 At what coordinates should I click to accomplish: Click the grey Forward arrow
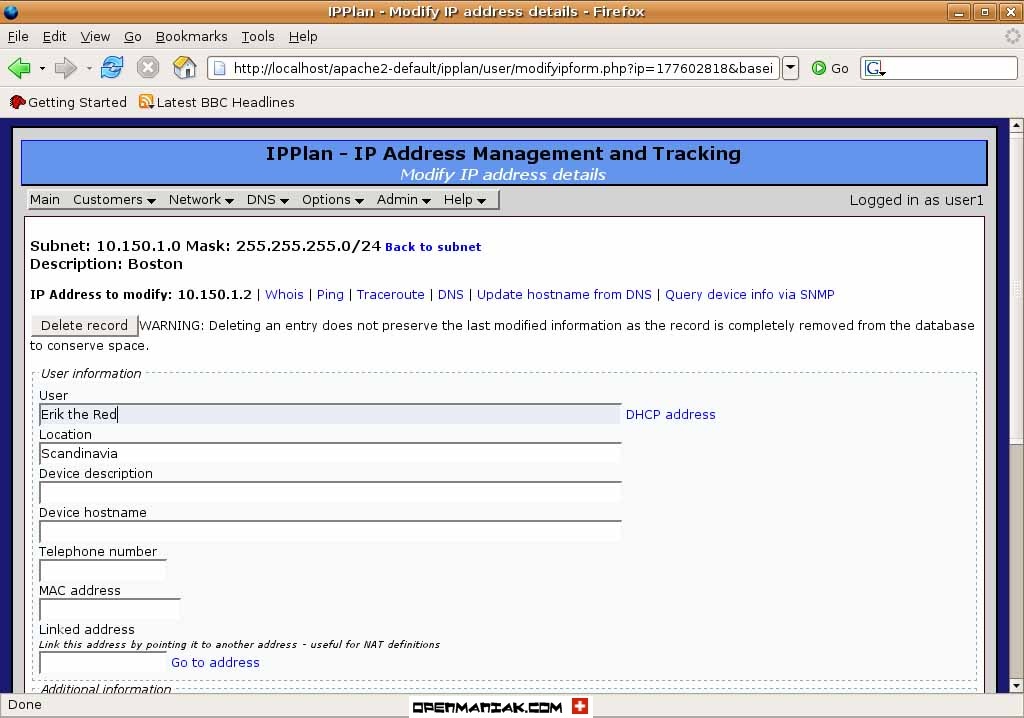pyautogui.click(x=65, y=67)
